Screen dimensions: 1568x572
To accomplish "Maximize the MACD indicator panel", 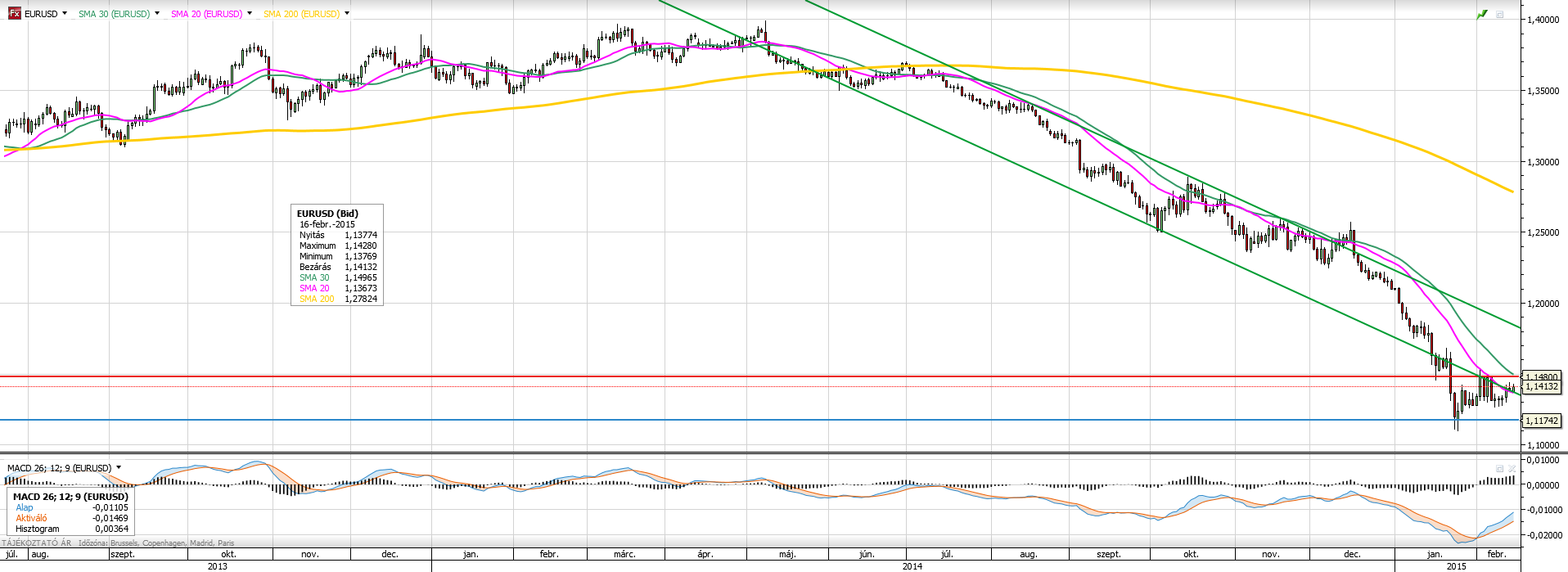I will (1500, 469).
